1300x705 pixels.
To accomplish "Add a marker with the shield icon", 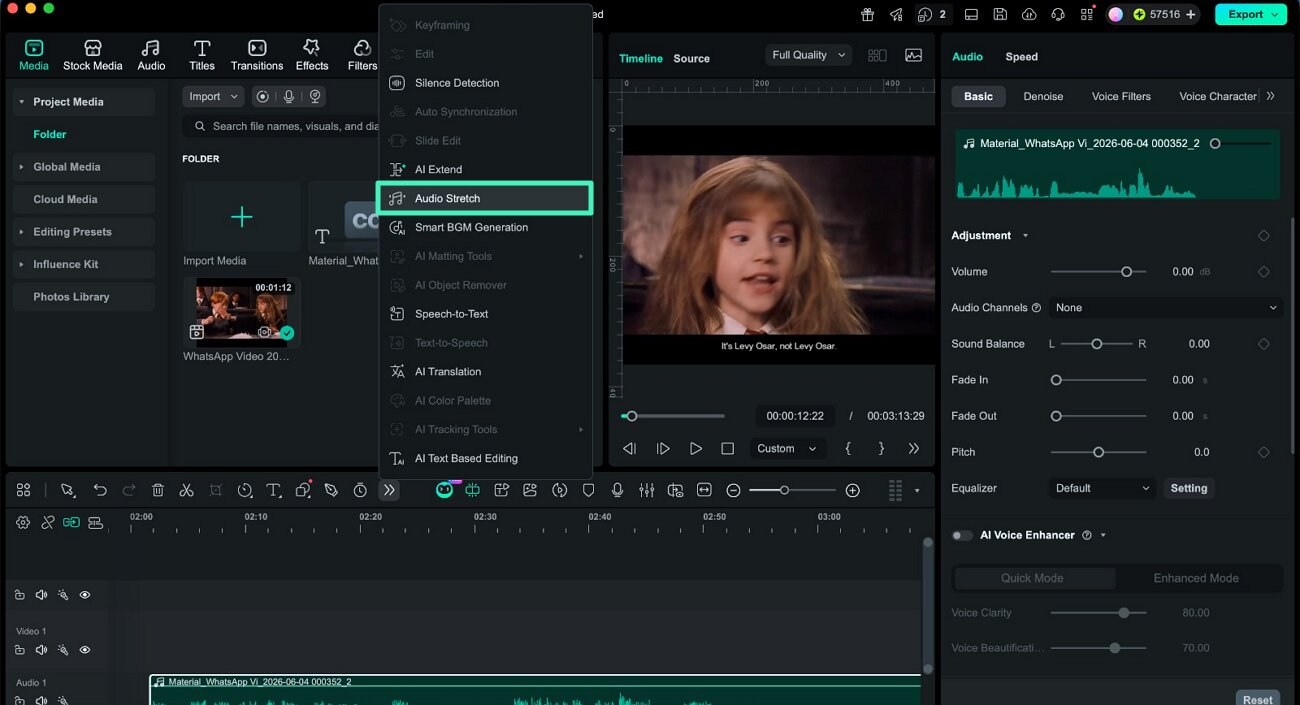I will pos(589,490).
